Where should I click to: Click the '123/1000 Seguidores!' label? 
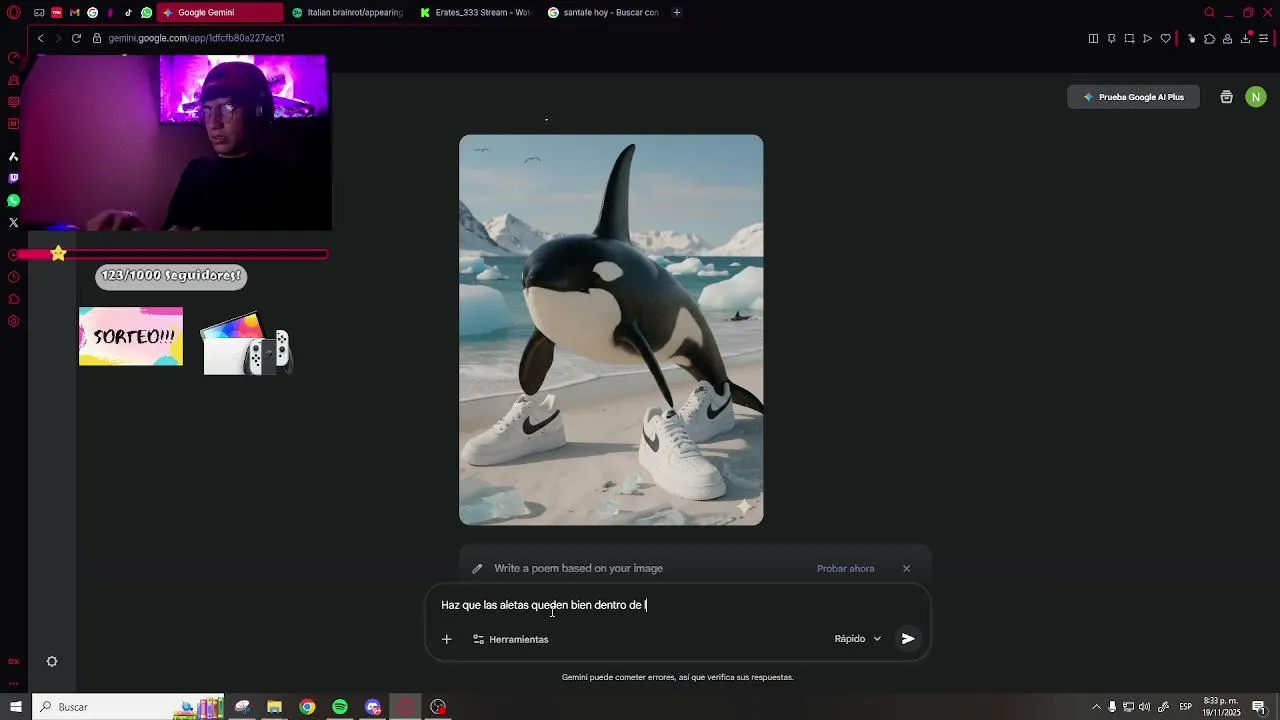tap(171, 275)
